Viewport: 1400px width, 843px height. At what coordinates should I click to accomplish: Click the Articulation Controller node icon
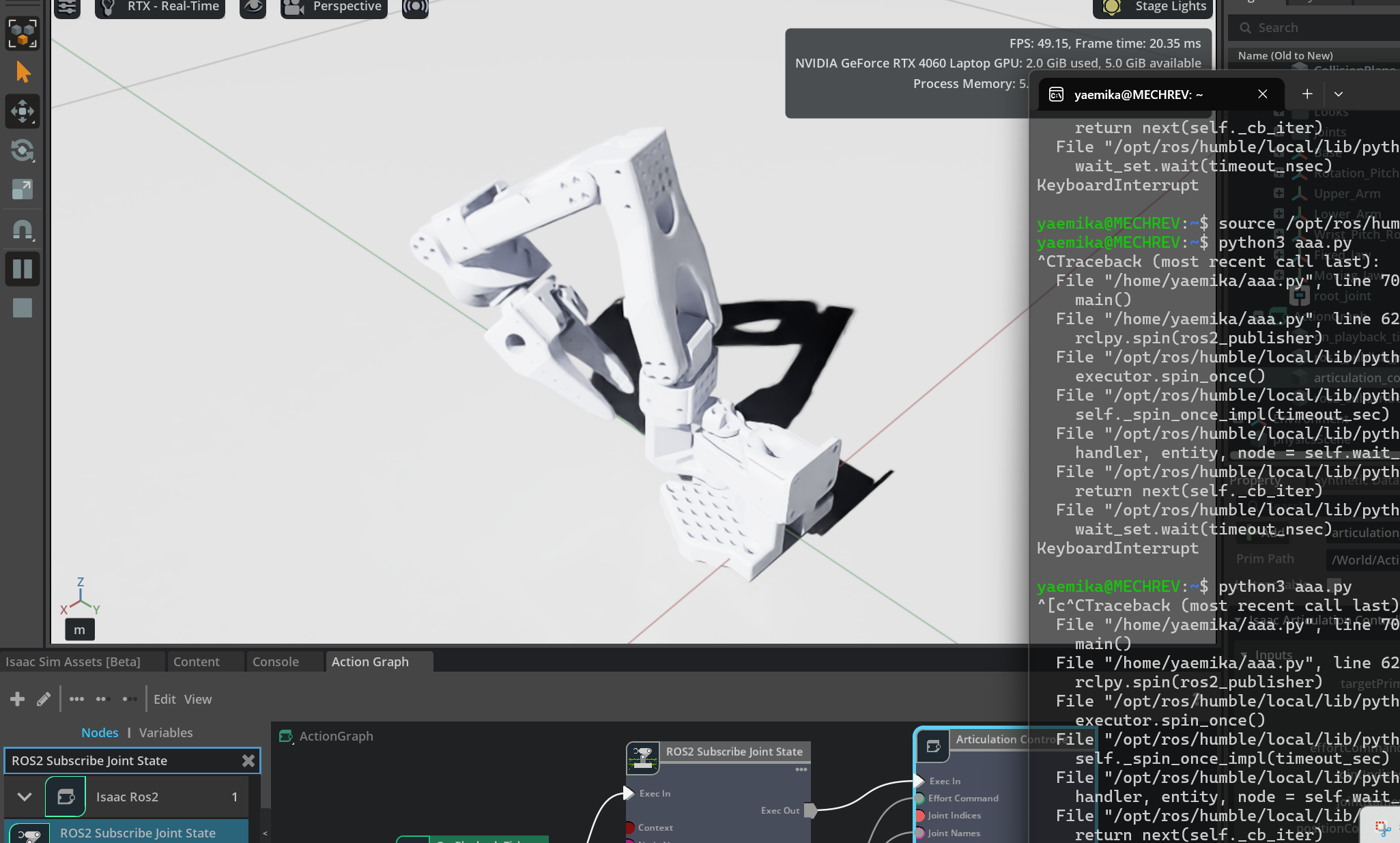click(x=933, y=746)
